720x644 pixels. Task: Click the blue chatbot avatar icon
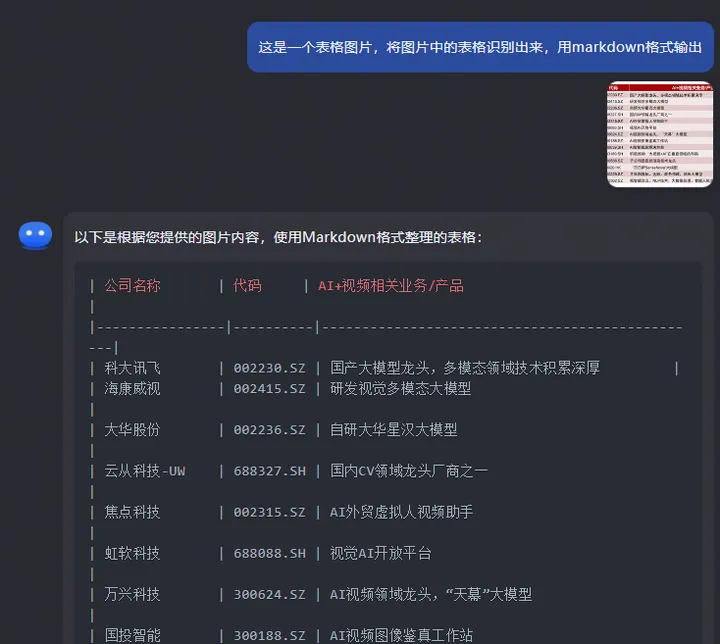pyautogui.click(x=35, y=235)
